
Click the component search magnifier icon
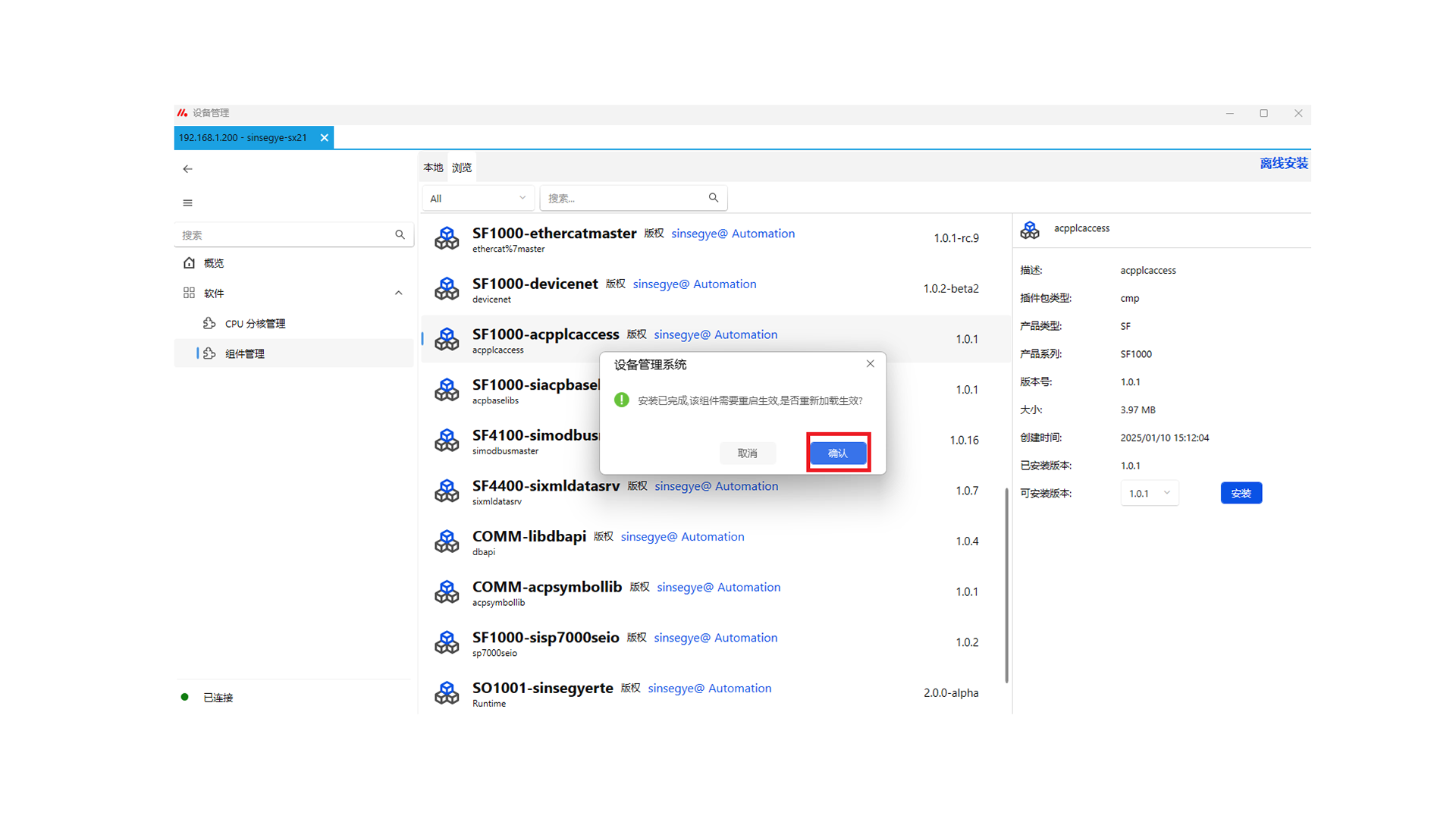[713, 198]
